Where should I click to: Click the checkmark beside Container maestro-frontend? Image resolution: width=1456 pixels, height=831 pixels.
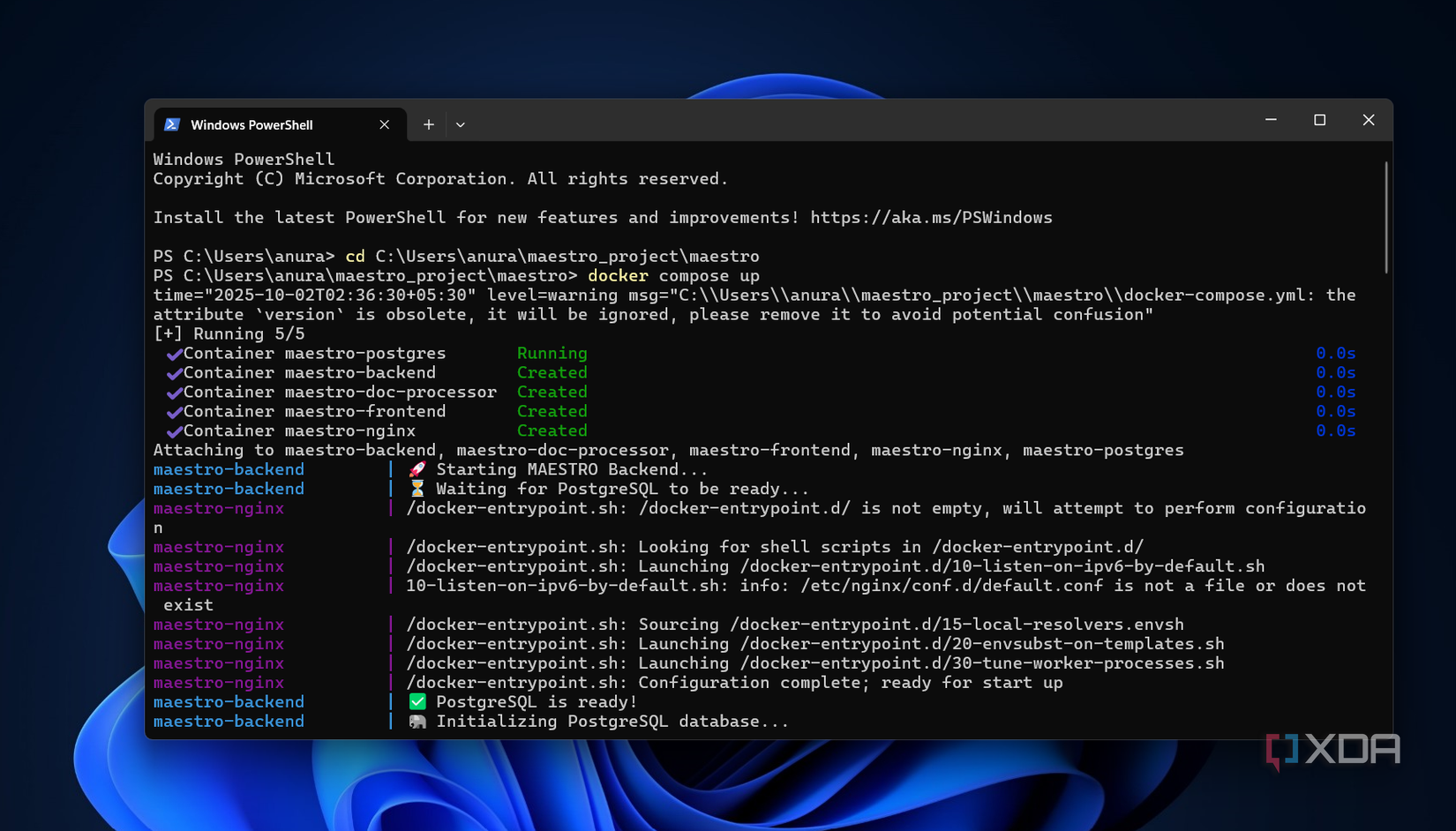175,412
